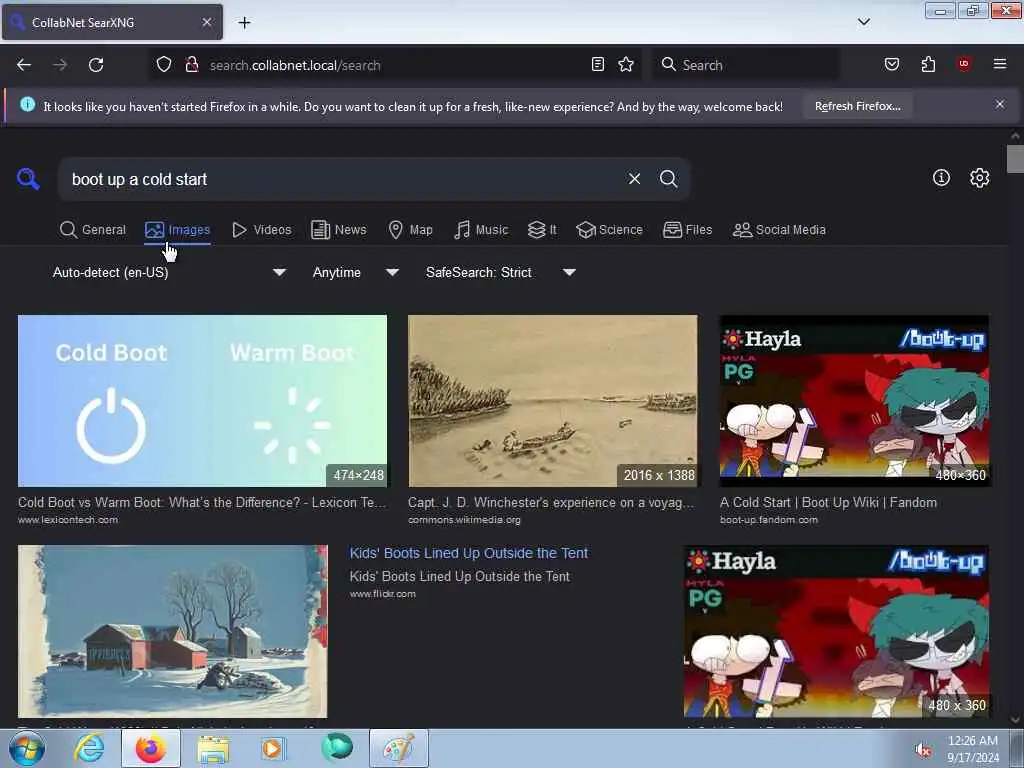Click the insecure connection padlock icon
The image size is (1024, 768).
point(191,65)
